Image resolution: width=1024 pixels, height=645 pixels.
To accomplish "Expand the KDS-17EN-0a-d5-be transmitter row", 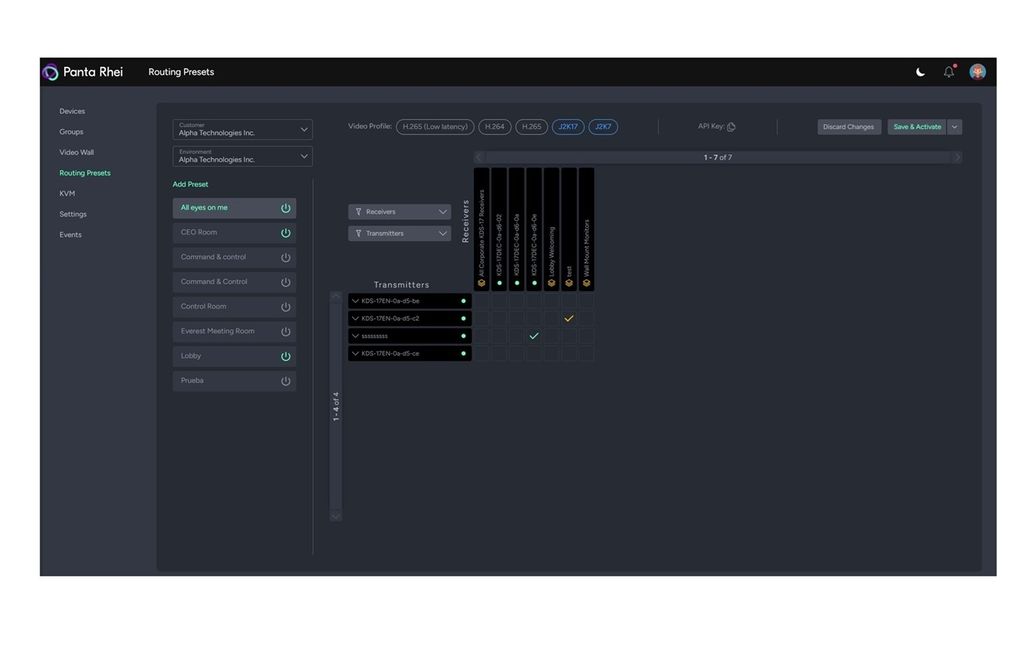I will point(355,301).
